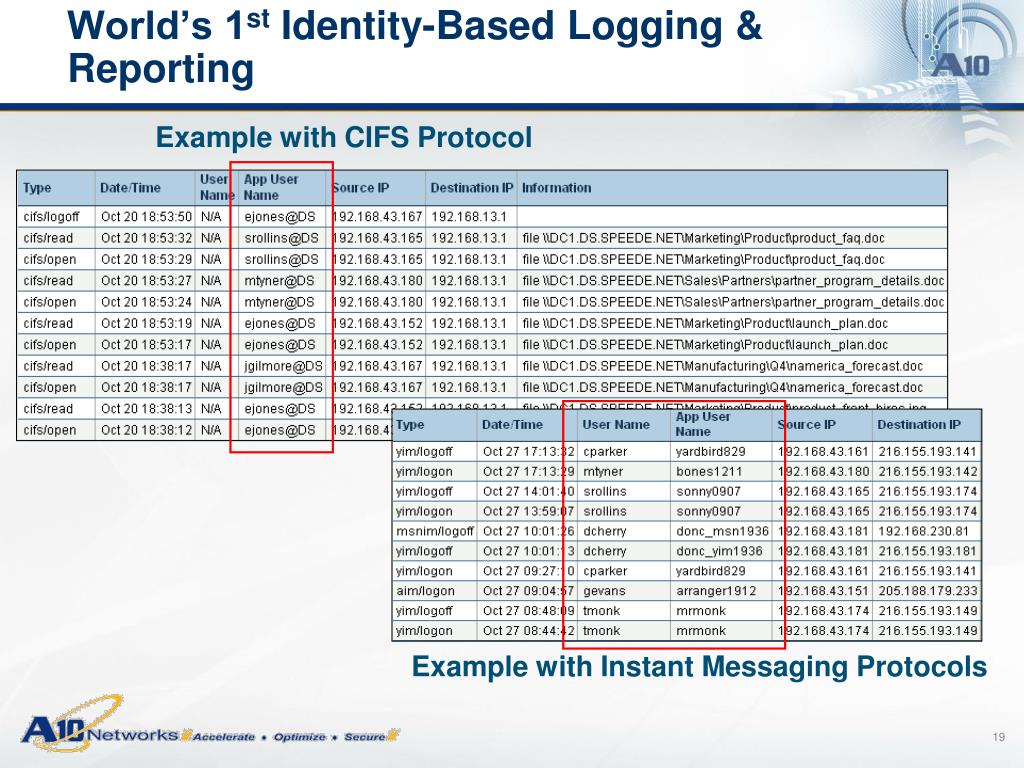Click the 'Example with Instant Messaging Protocols' caption
The height and width of the screenshot is (768, 1024).
pos(699,667)
